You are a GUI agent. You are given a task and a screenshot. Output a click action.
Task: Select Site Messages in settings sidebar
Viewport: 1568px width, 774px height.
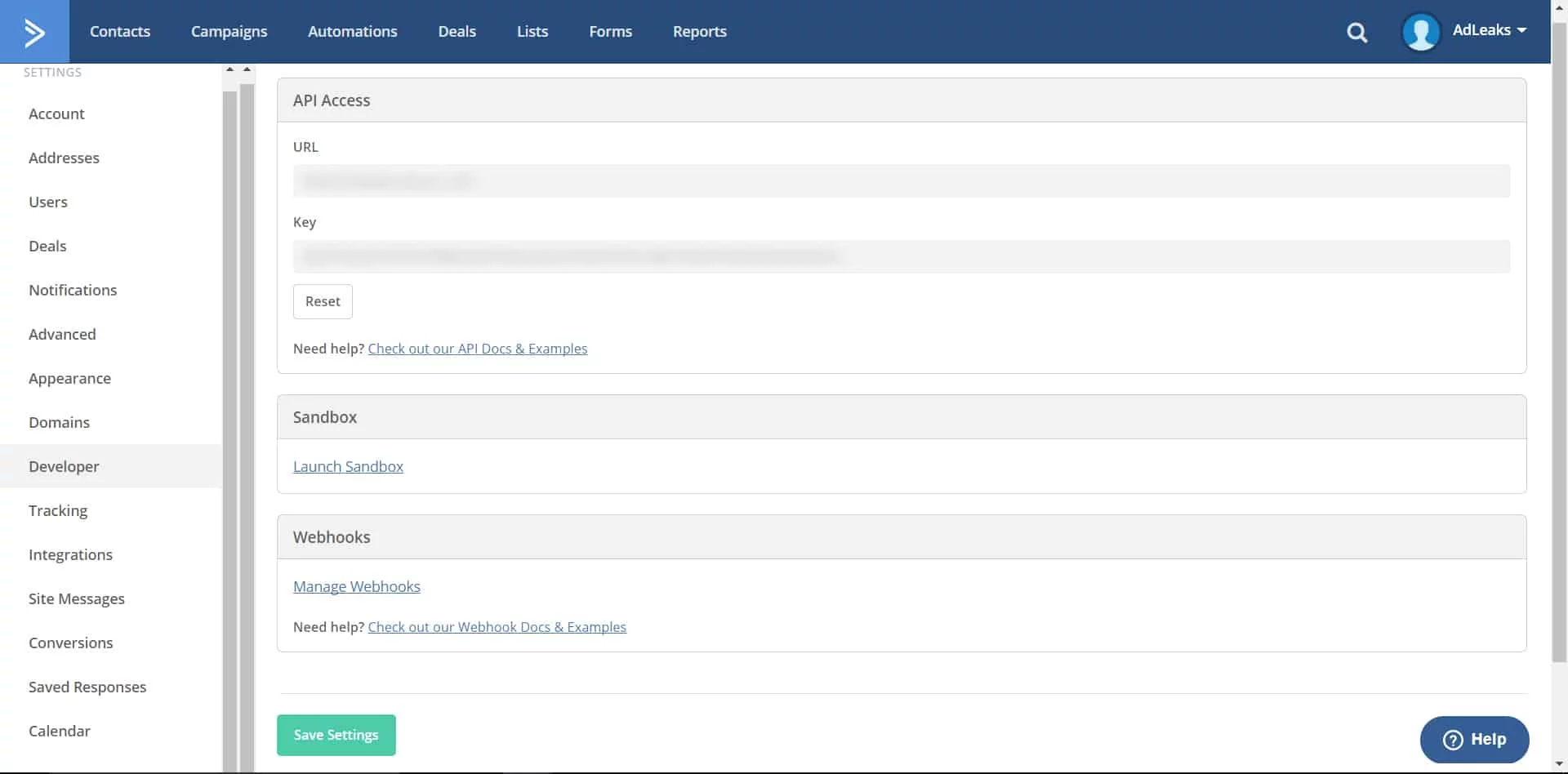[111, 598]
